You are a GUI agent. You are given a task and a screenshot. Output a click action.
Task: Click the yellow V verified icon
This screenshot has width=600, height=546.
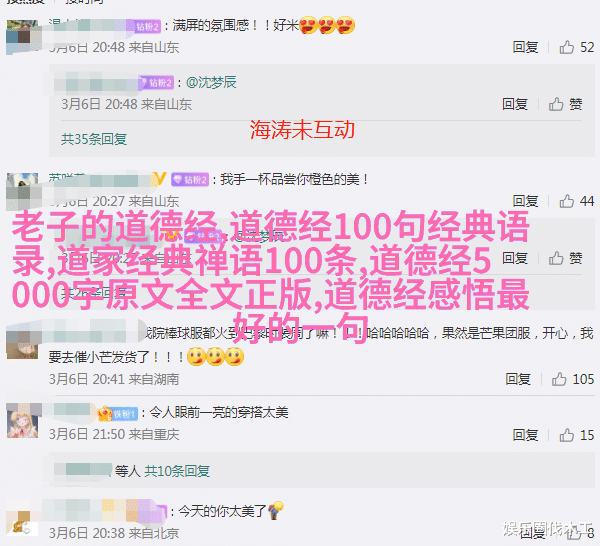160,179
